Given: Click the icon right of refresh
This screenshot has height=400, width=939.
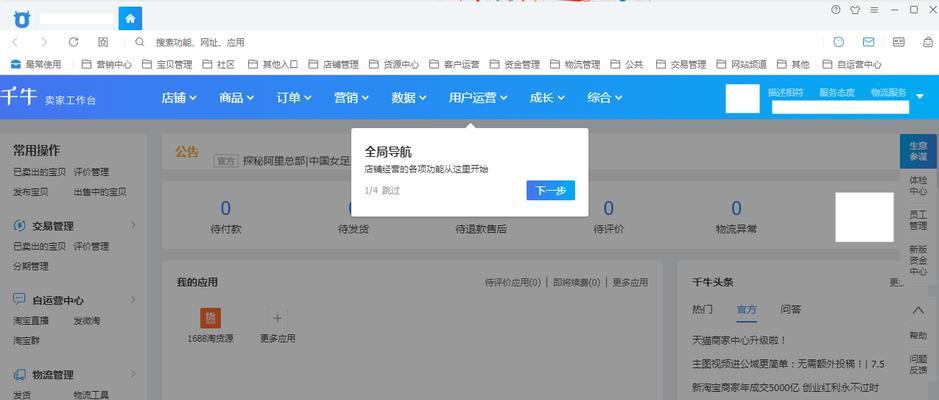Looking at the screenshot, I should pyautogui.click(x=103, y=42).
